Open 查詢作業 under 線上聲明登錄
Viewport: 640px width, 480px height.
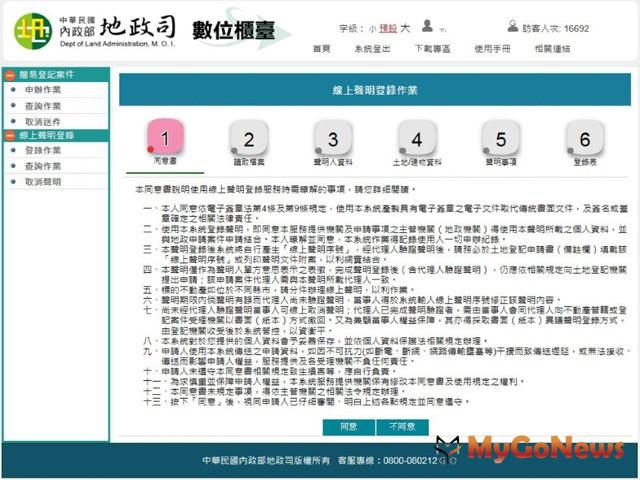click(x=43, y=166)
